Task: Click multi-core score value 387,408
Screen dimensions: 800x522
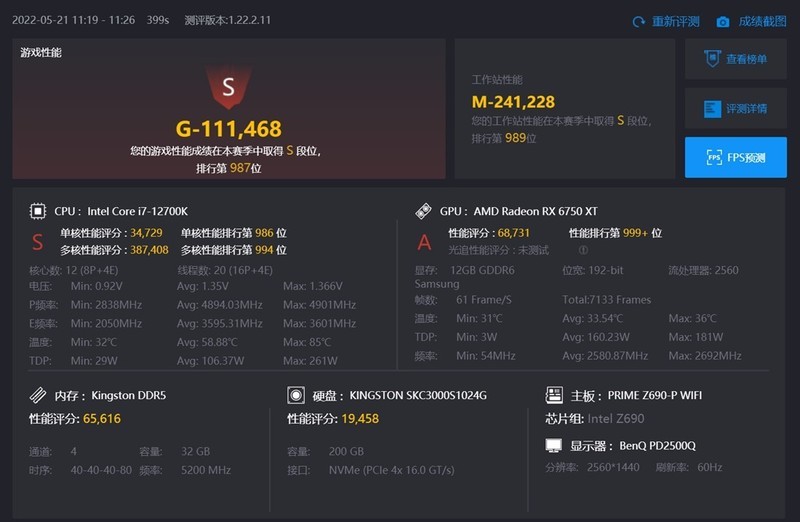Action: (x=149, y=250)
